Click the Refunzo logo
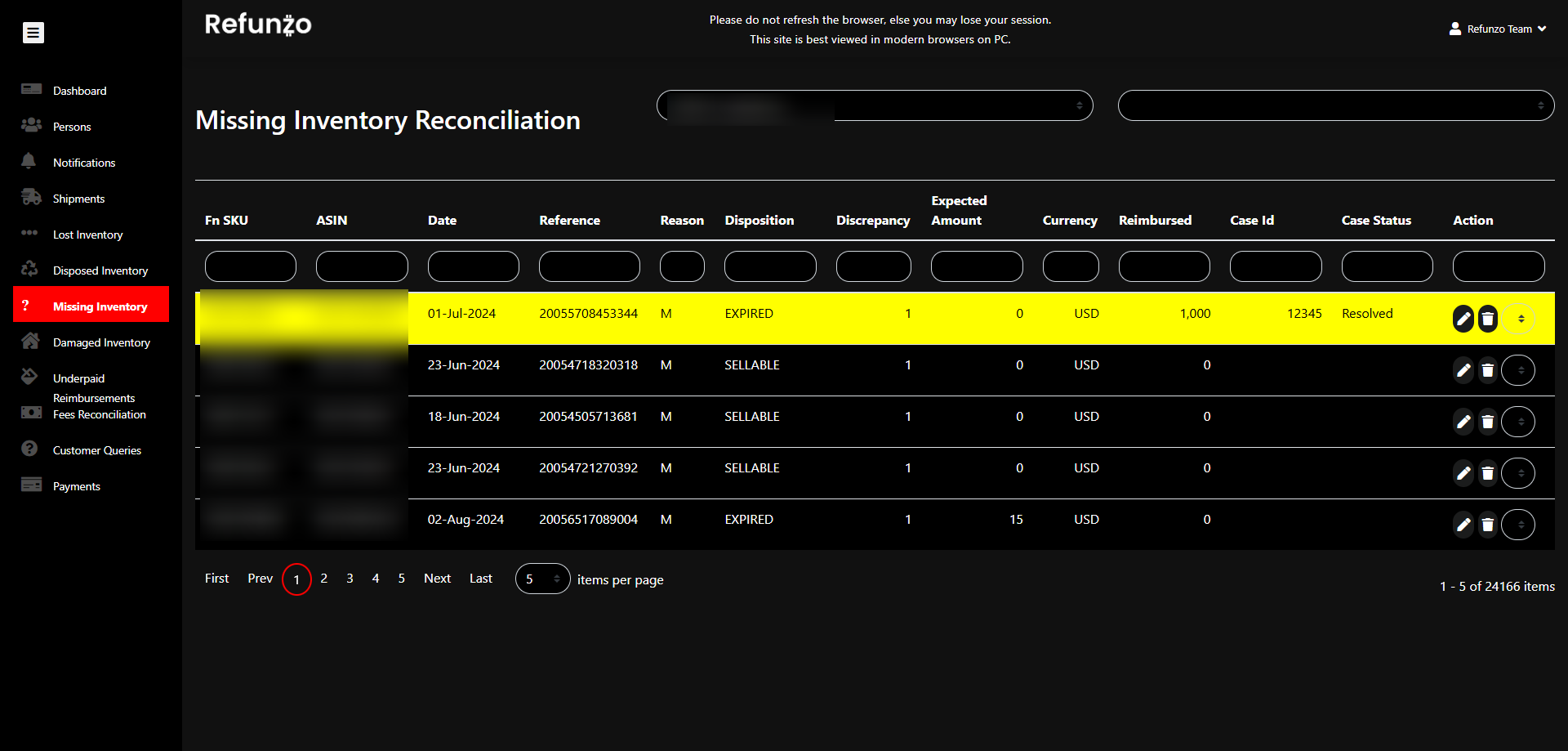1568x751 pixels. 258,25
